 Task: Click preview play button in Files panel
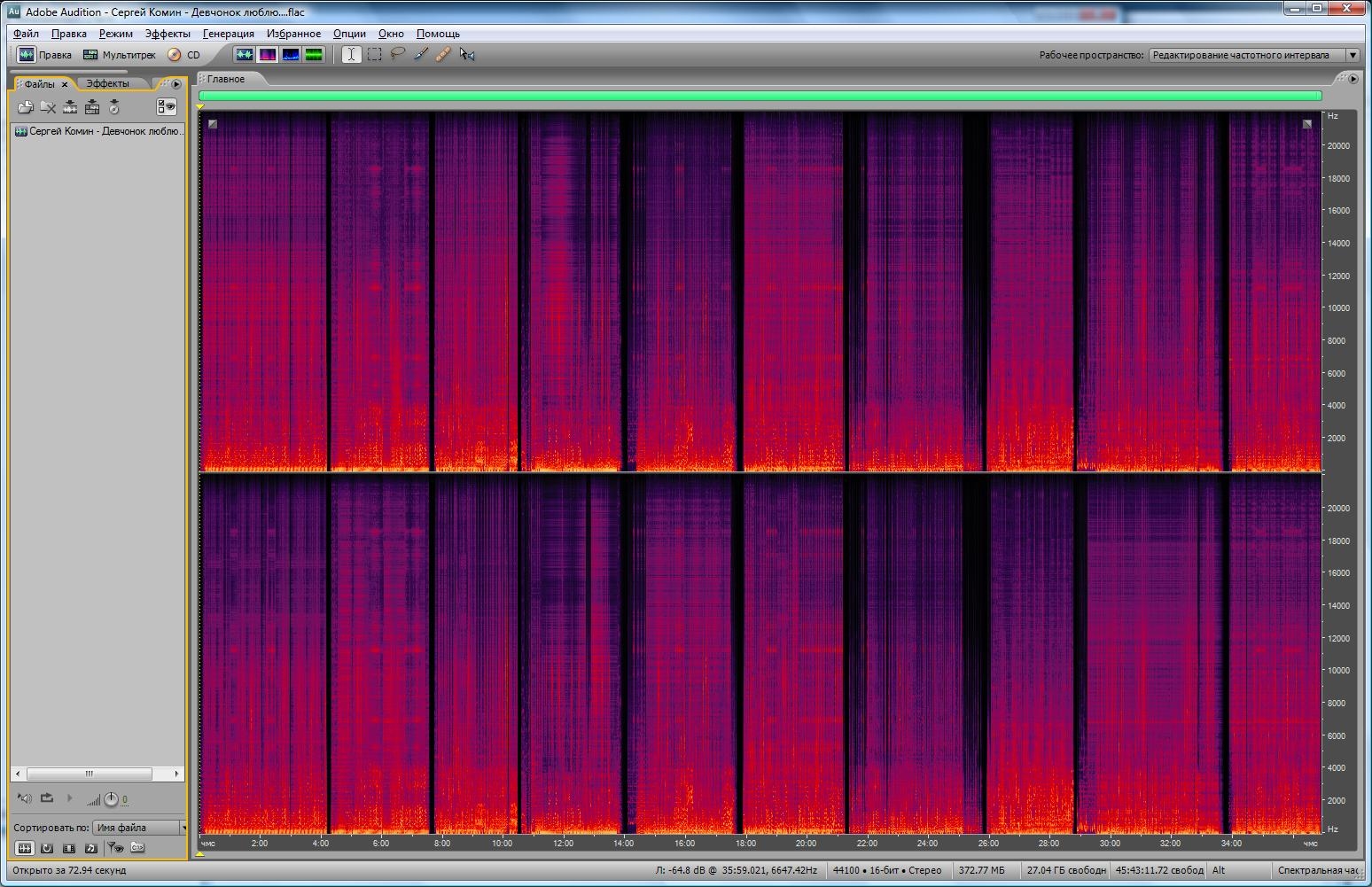click(69, 798)
